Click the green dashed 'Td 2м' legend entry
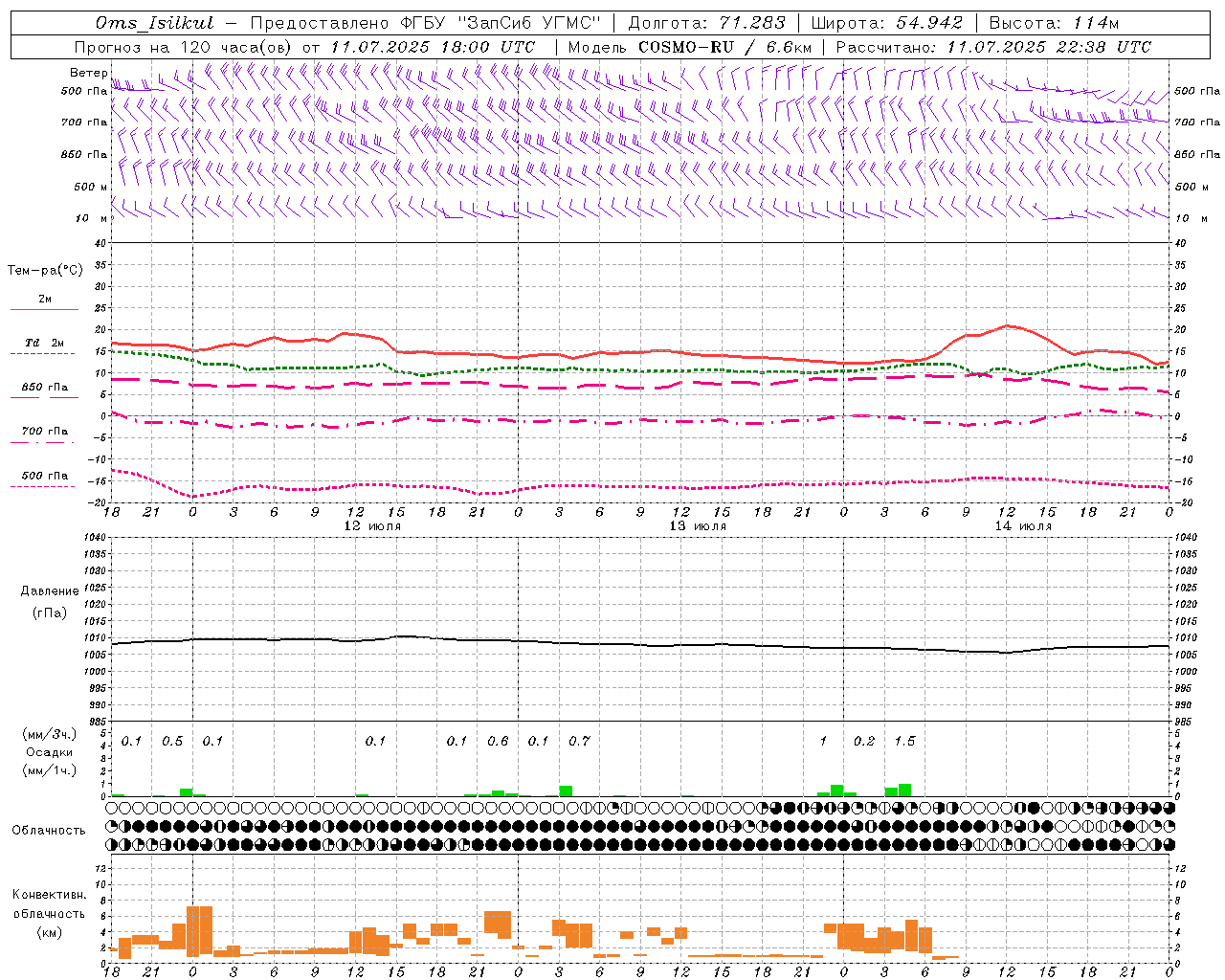This screenshot has width=1225, height=980. [x=44, y=346]
